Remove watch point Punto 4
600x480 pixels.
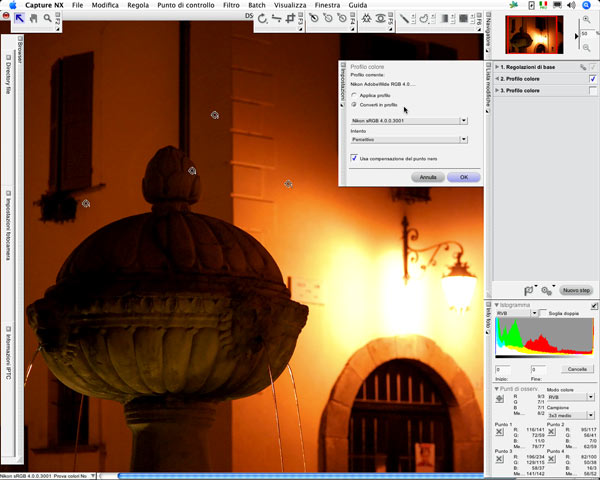(x=551, y=459)
